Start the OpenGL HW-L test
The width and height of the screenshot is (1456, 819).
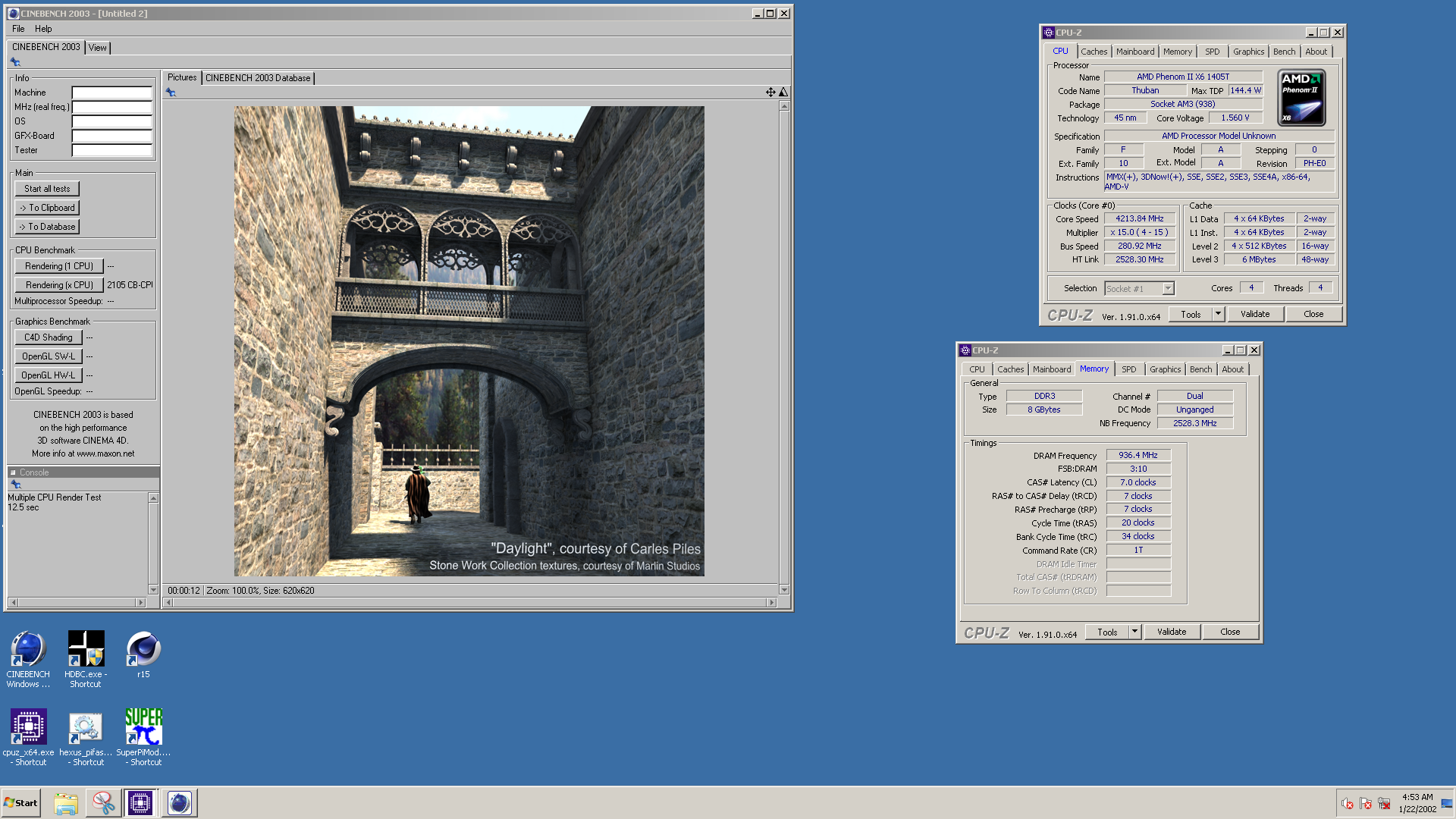point(49,375)
